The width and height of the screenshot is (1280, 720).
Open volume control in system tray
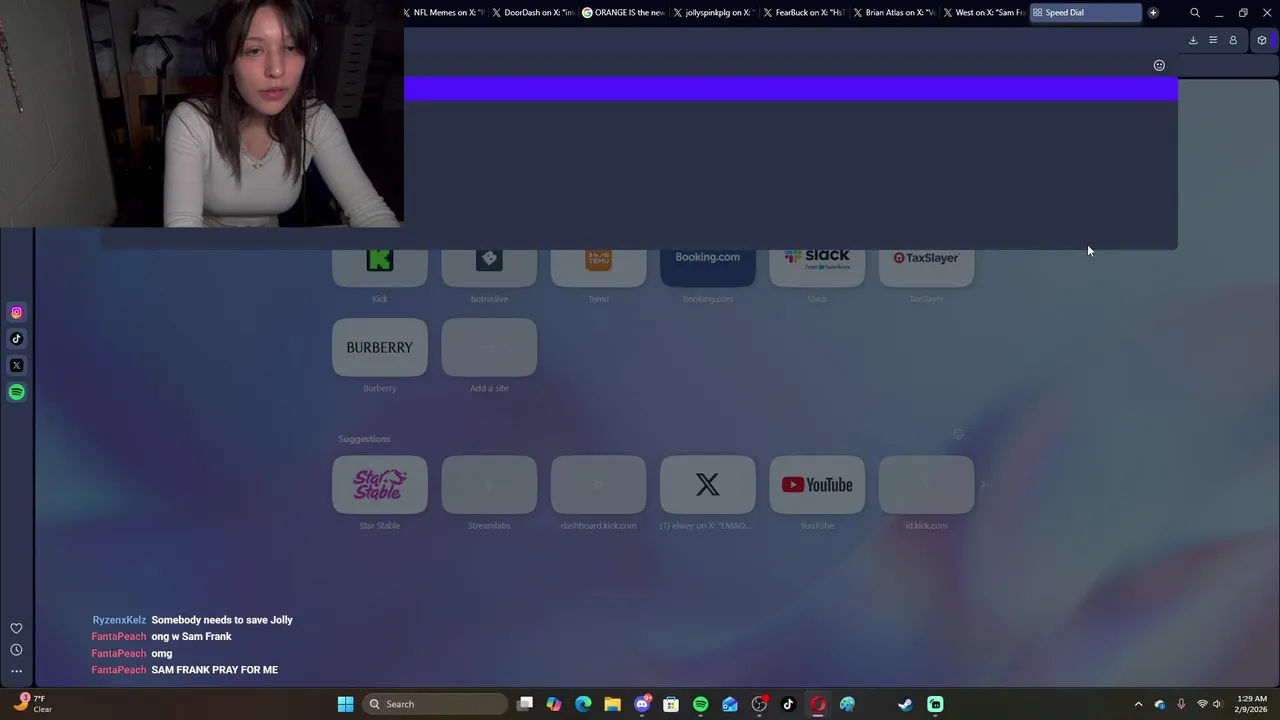tap(1217, 704)
